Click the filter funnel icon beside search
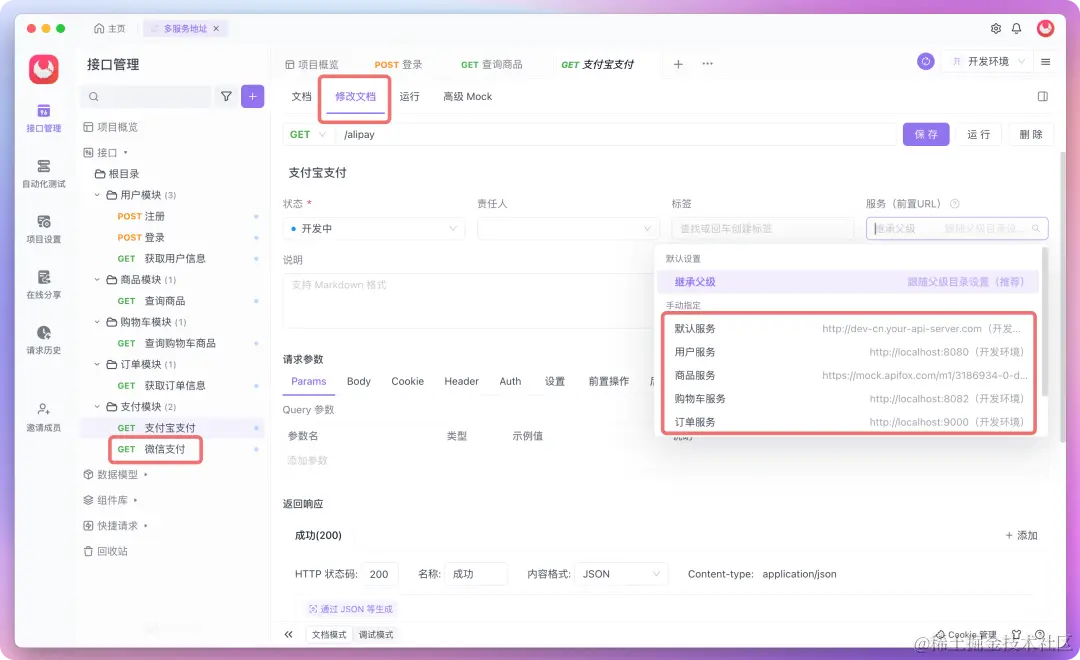This screenshot has width=1080, height=660. [x=226, y=96]
